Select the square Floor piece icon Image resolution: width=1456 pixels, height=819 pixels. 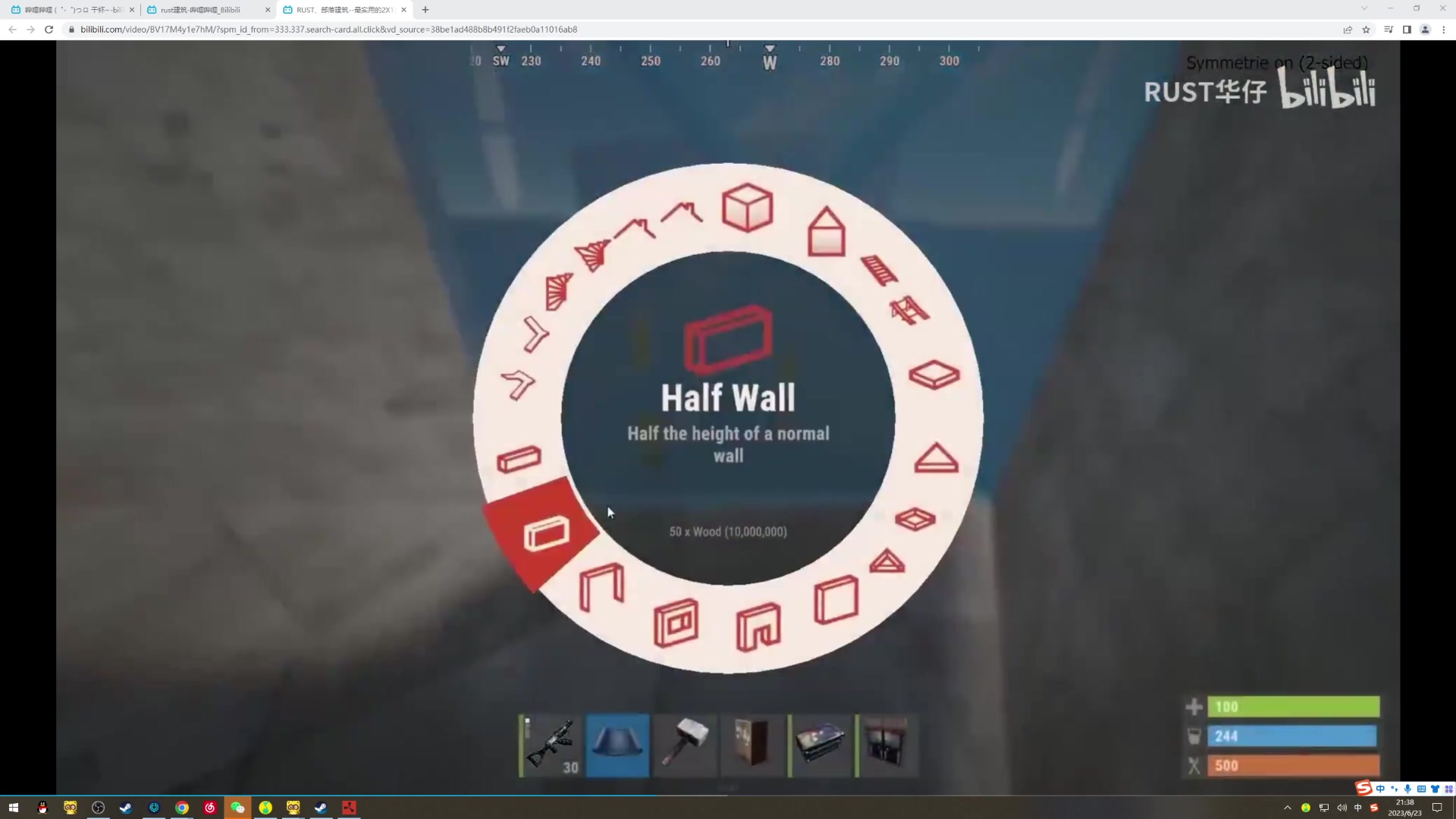point(934,375)
